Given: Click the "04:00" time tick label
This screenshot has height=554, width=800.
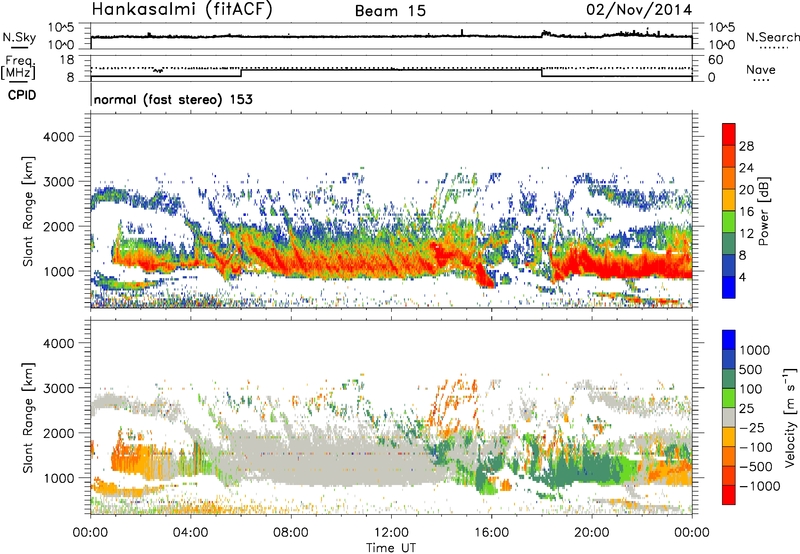Looking at the screenshot, I should (190, 533).
